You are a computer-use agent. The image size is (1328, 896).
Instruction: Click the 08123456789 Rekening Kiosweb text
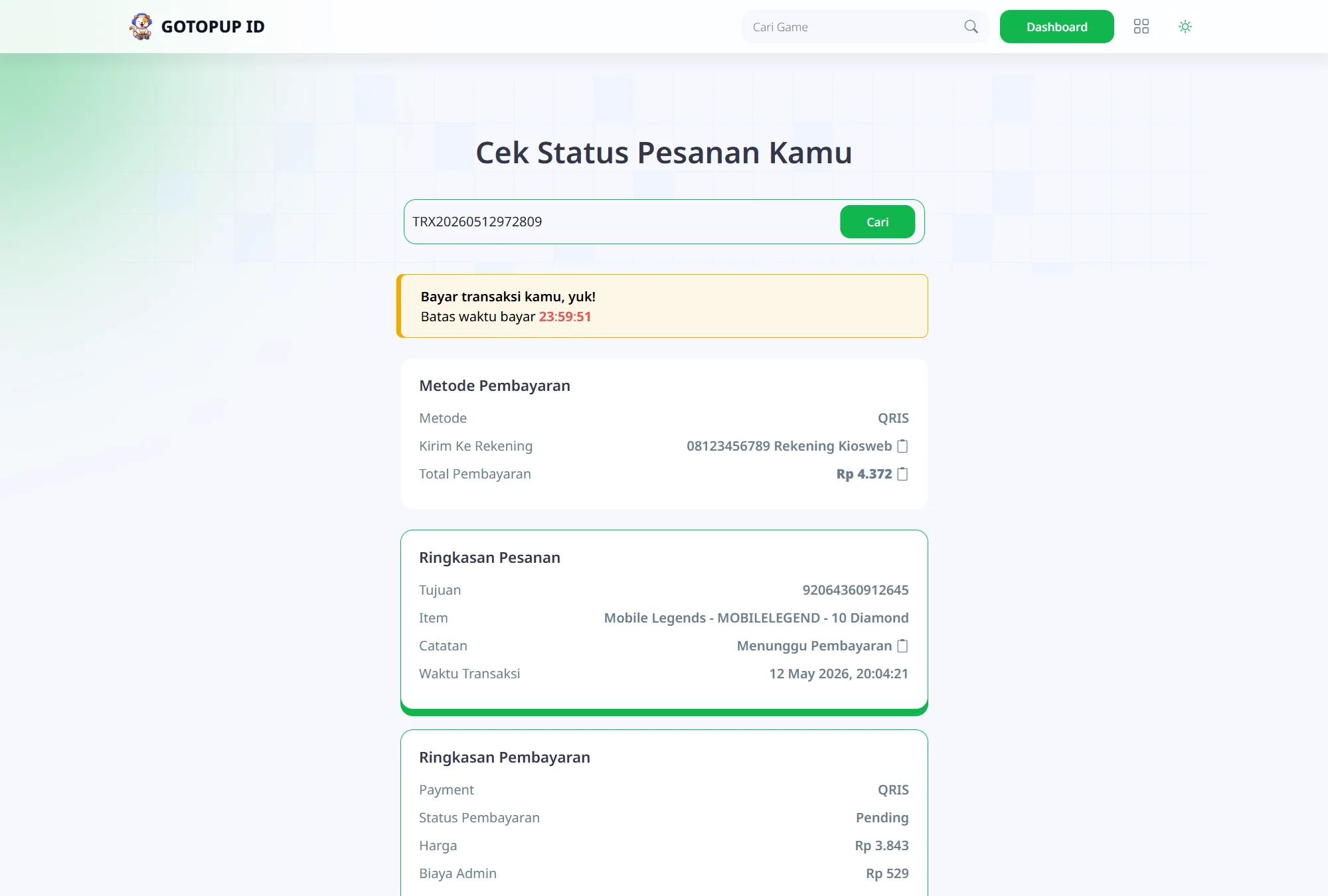pyautogui.click(x=789, y=446)
